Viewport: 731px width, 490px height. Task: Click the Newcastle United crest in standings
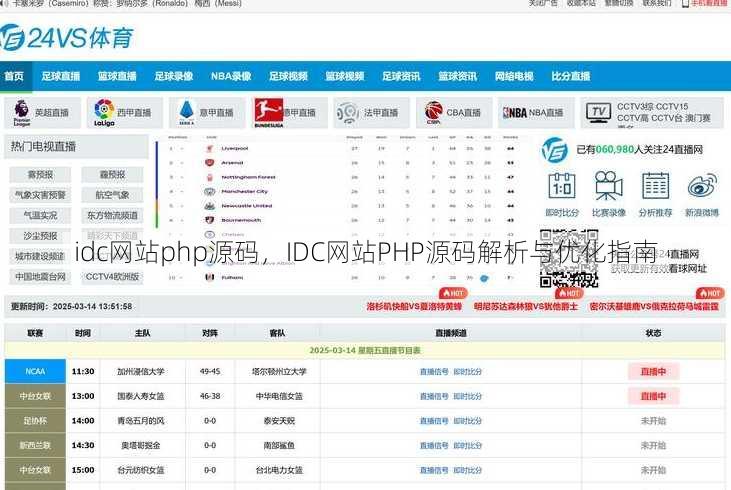click(210, 206)
